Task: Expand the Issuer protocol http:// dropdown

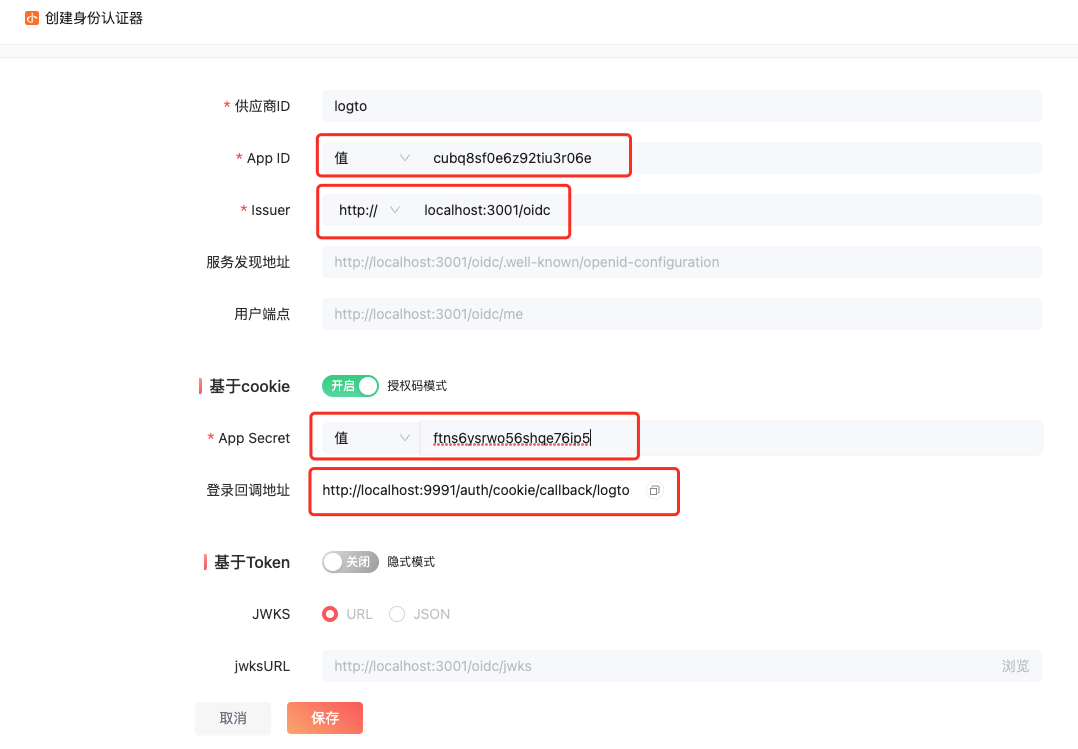Action: tap(369, 210)
